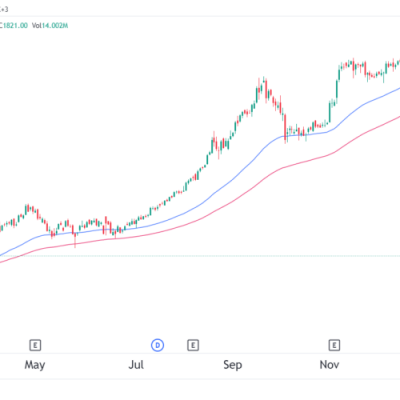Click the earnings E marker above Nov
Screen dimensions: 400x400
pyautogui.click(x=334, y=345)
